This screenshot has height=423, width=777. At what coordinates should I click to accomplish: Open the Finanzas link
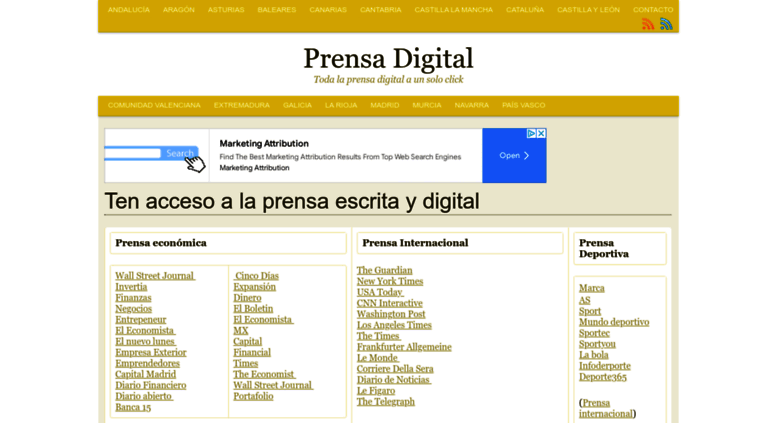click(x=133, y=298)
